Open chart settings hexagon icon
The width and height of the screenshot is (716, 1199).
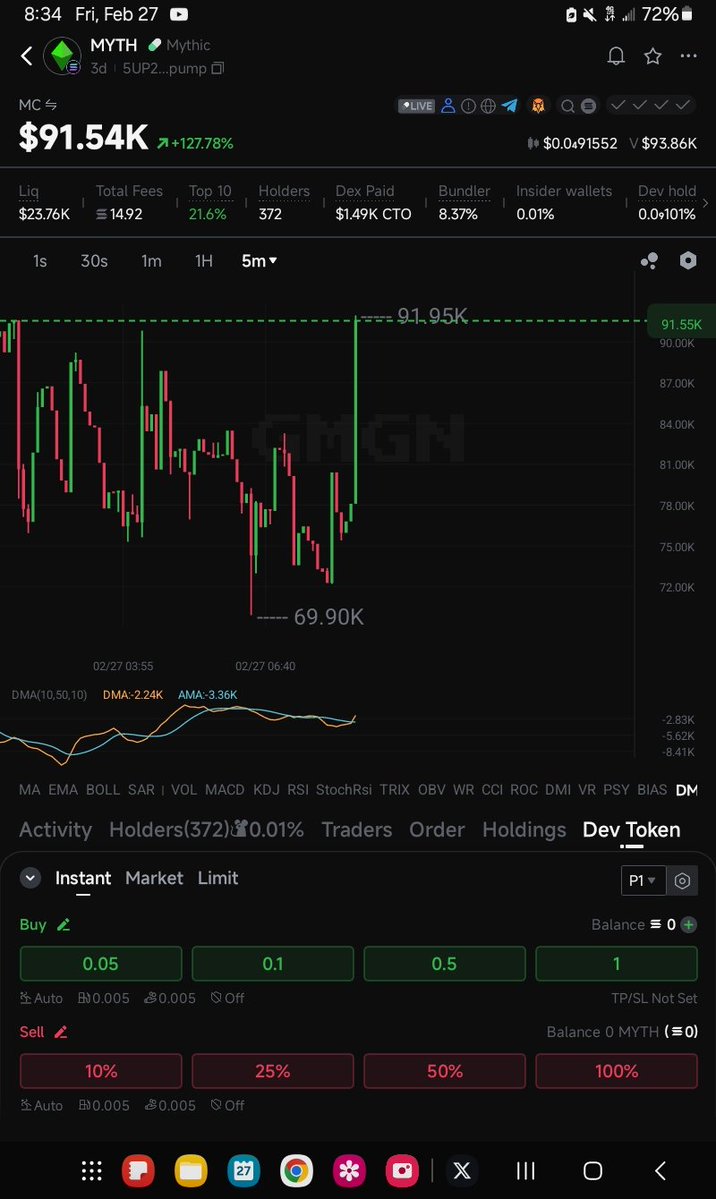click(688, 261)
